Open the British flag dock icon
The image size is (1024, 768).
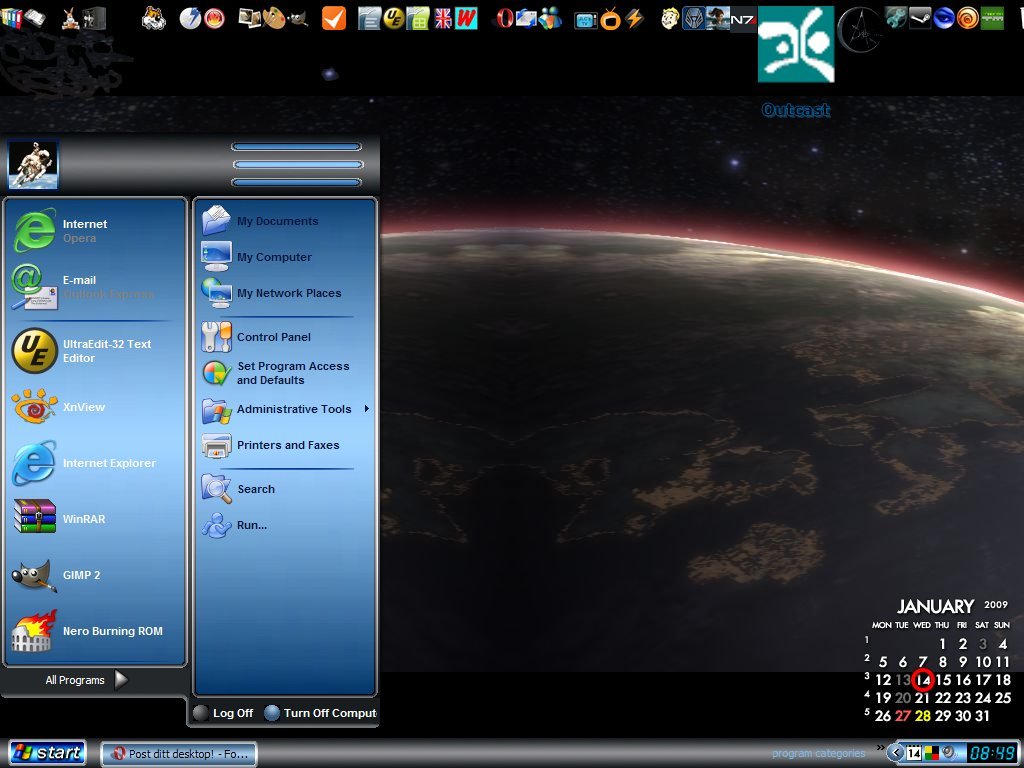coord(443,18)
